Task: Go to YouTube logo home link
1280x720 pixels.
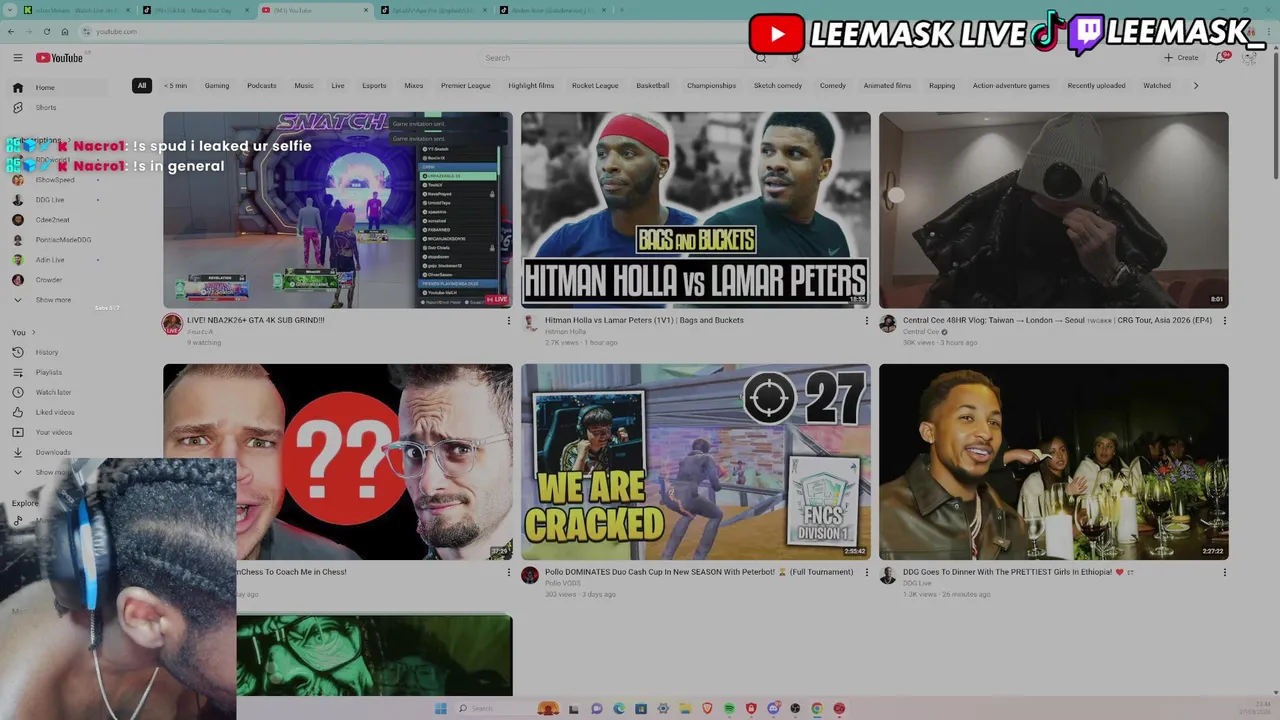Action: point(59,58)
